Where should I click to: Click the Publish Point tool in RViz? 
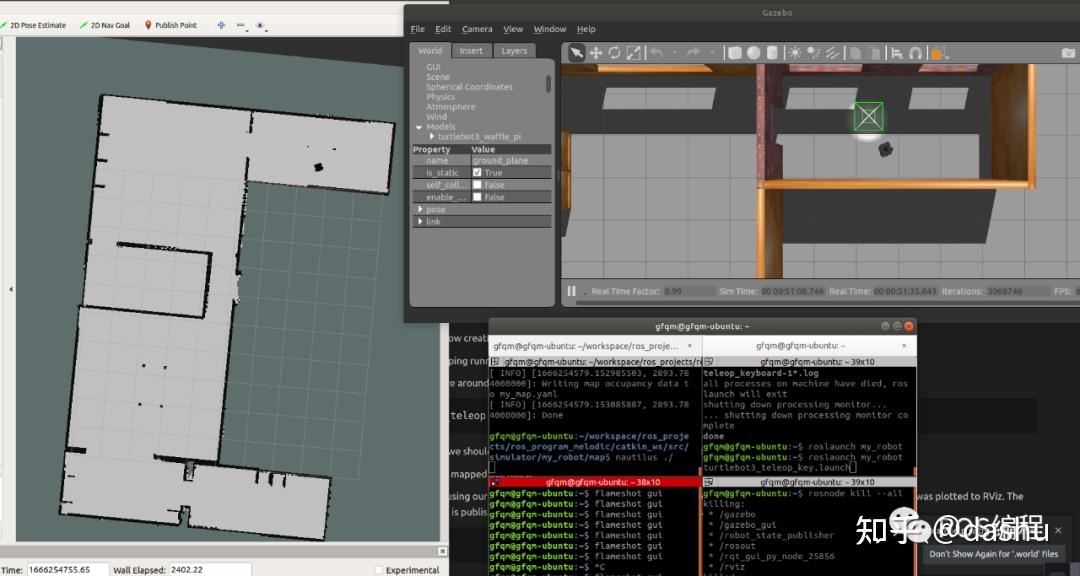click(x=170, y=25)
